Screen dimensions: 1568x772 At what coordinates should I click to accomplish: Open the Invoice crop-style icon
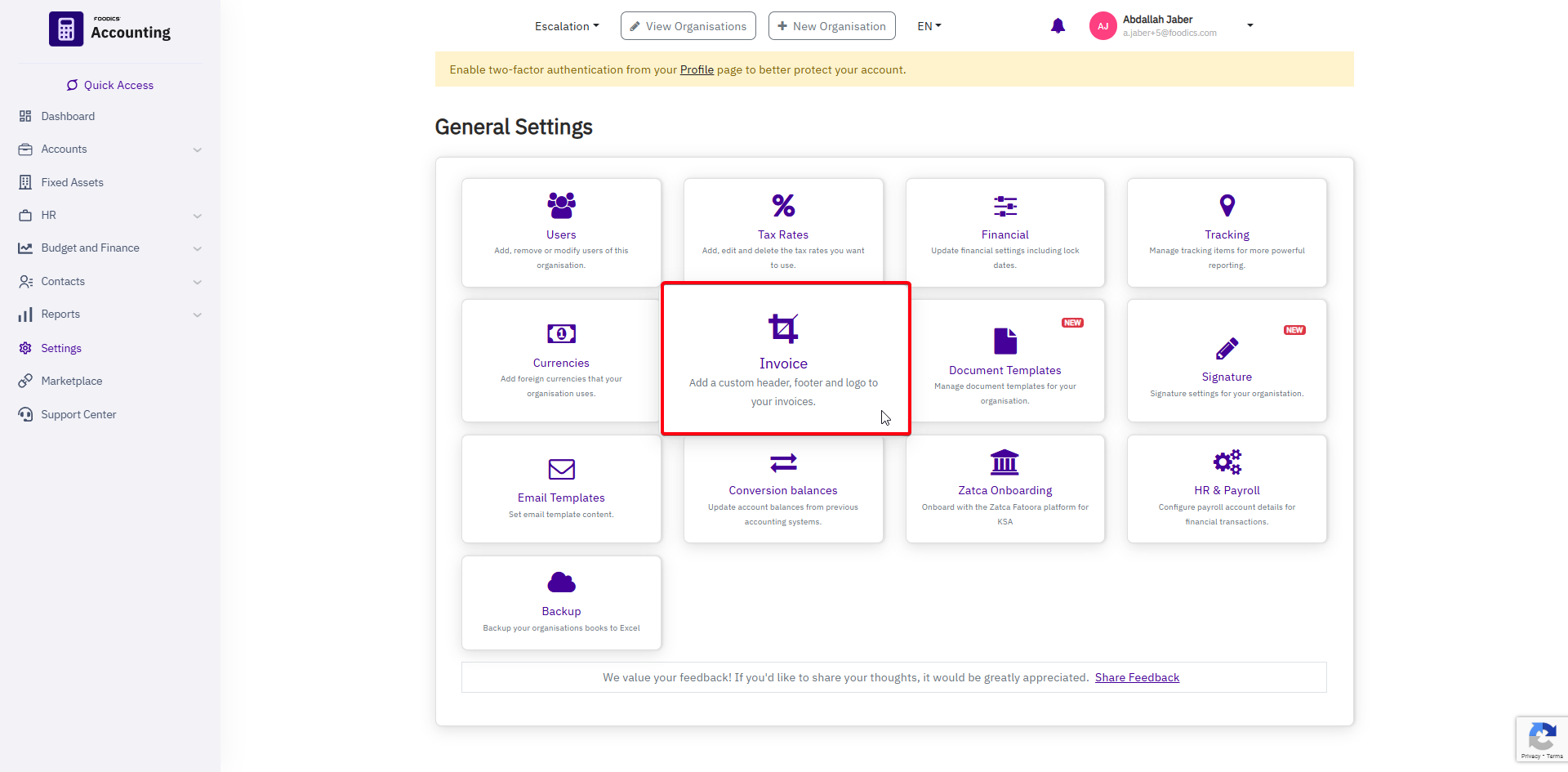coord(783,328)
